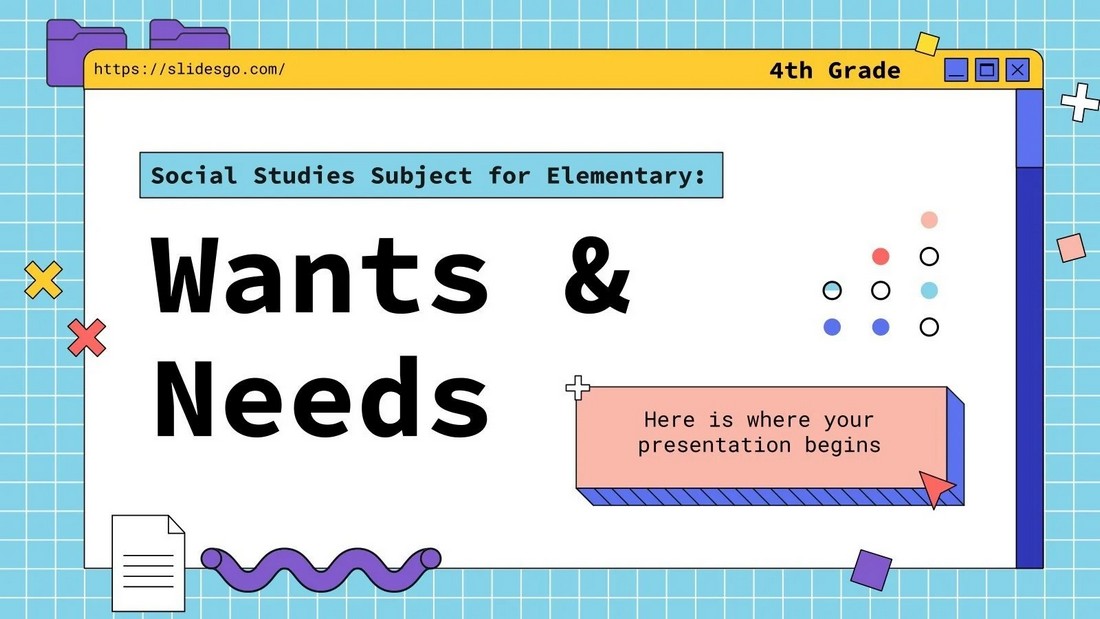
Task: Click the pink "Here is where your presentation begins" box
Action: (761, 437)
